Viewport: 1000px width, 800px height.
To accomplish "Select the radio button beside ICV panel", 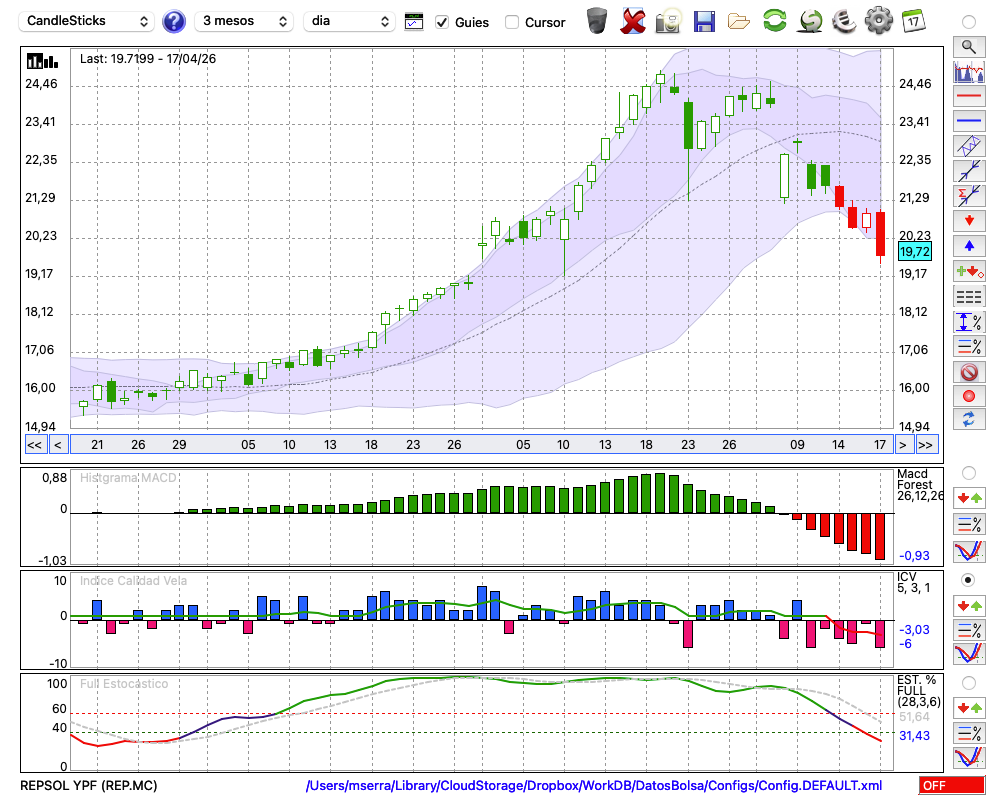I will coord(968,580).
